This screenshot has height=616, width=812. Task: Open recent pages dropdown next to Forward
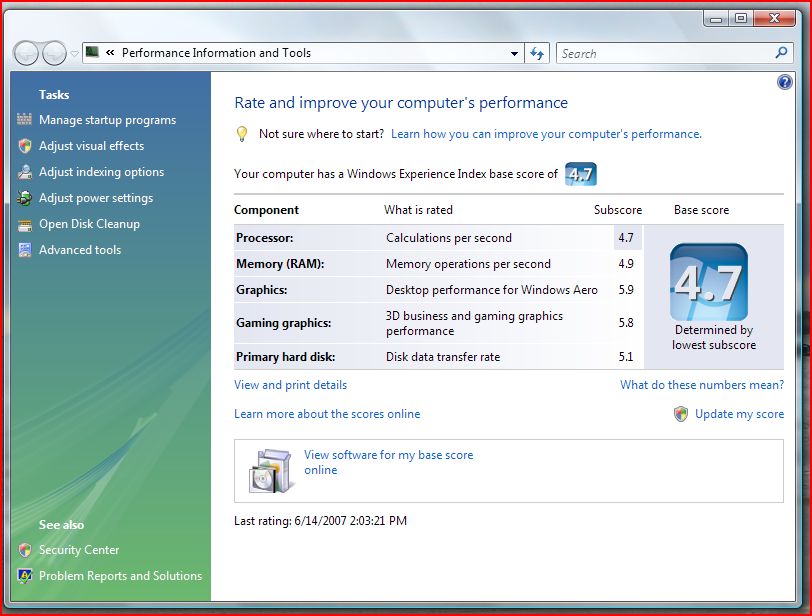[x=74, y=53]
